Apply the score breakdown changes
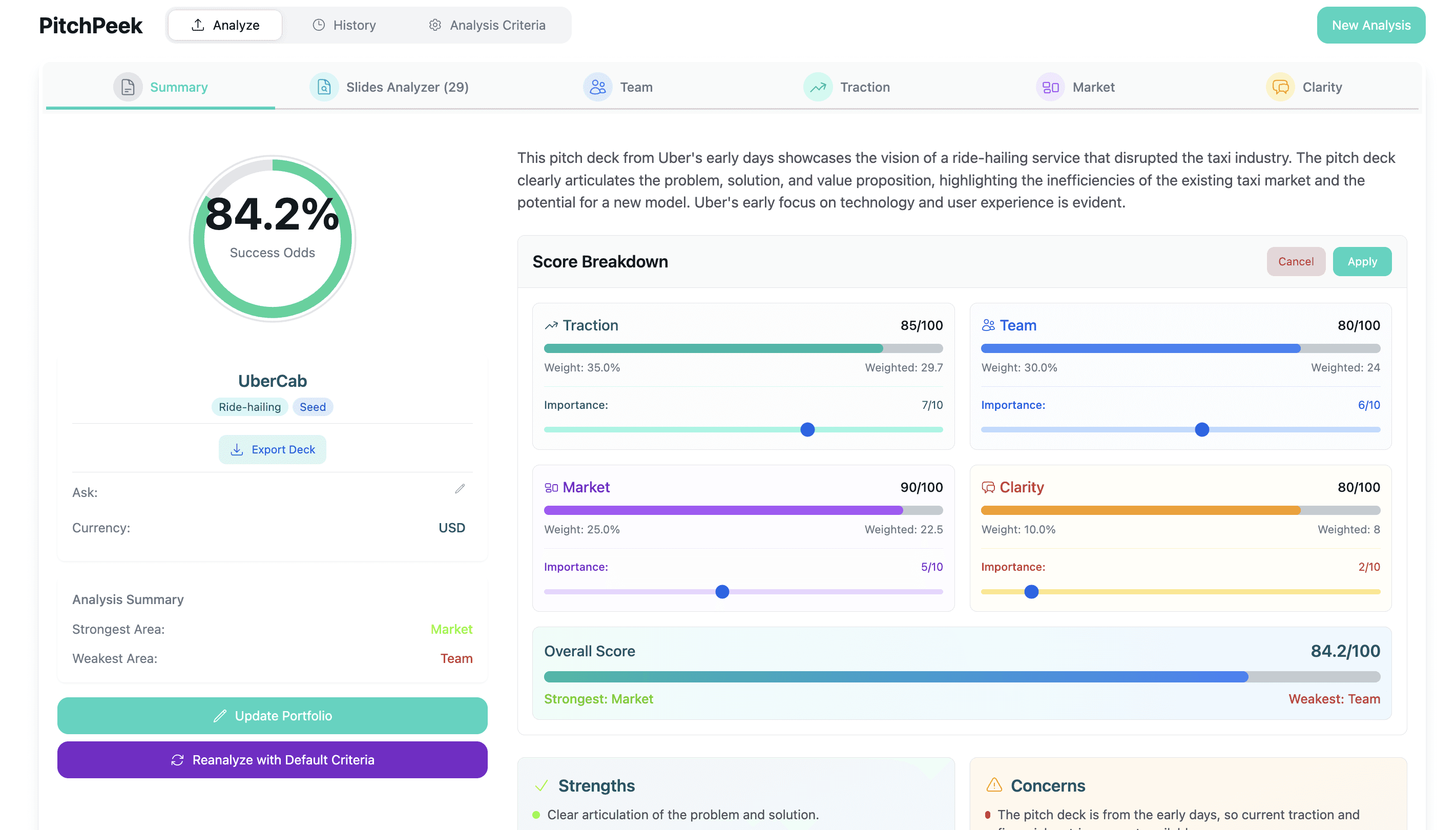Screen dimensions: 1456x830 tap(1361, 262)
